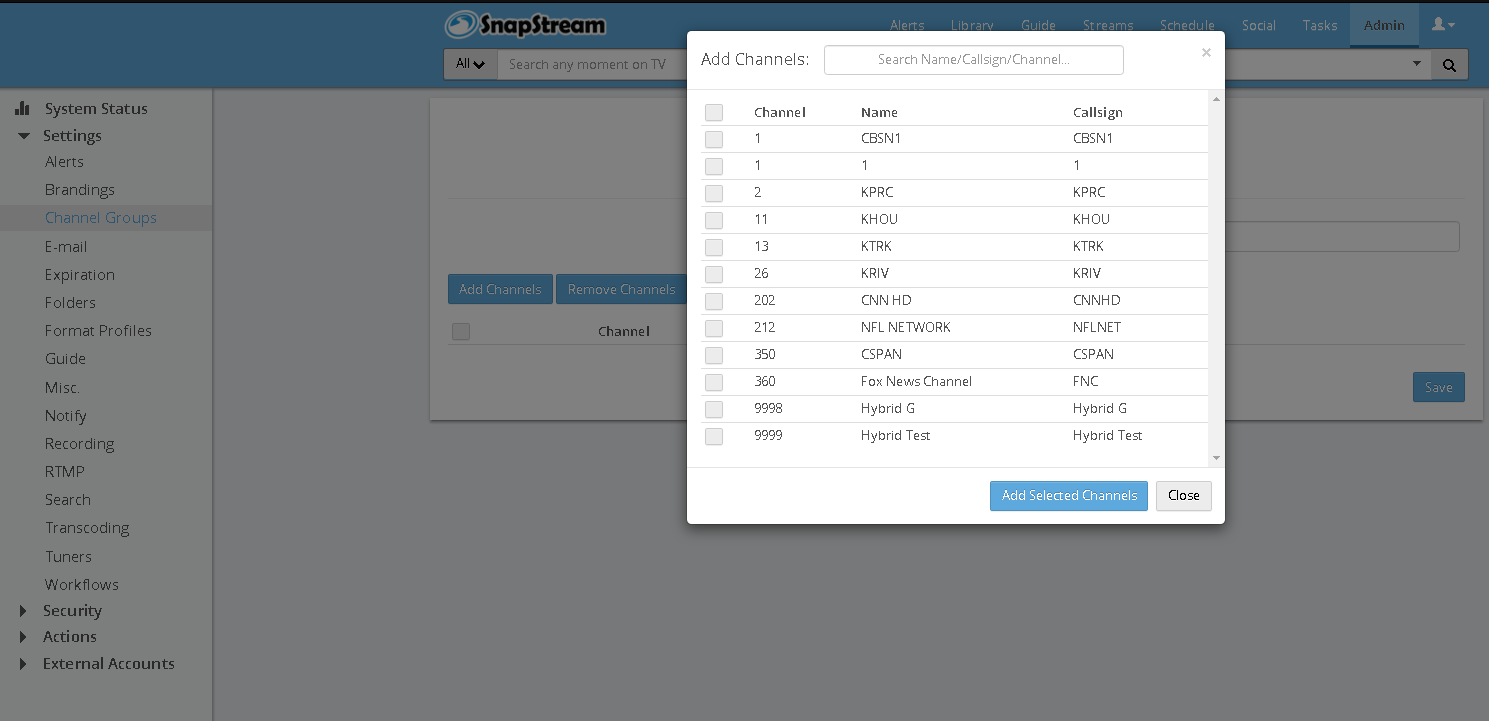The image size is (1489, 721).
Task: Sort by the Name column header in dialog
Action: [879, 113]
